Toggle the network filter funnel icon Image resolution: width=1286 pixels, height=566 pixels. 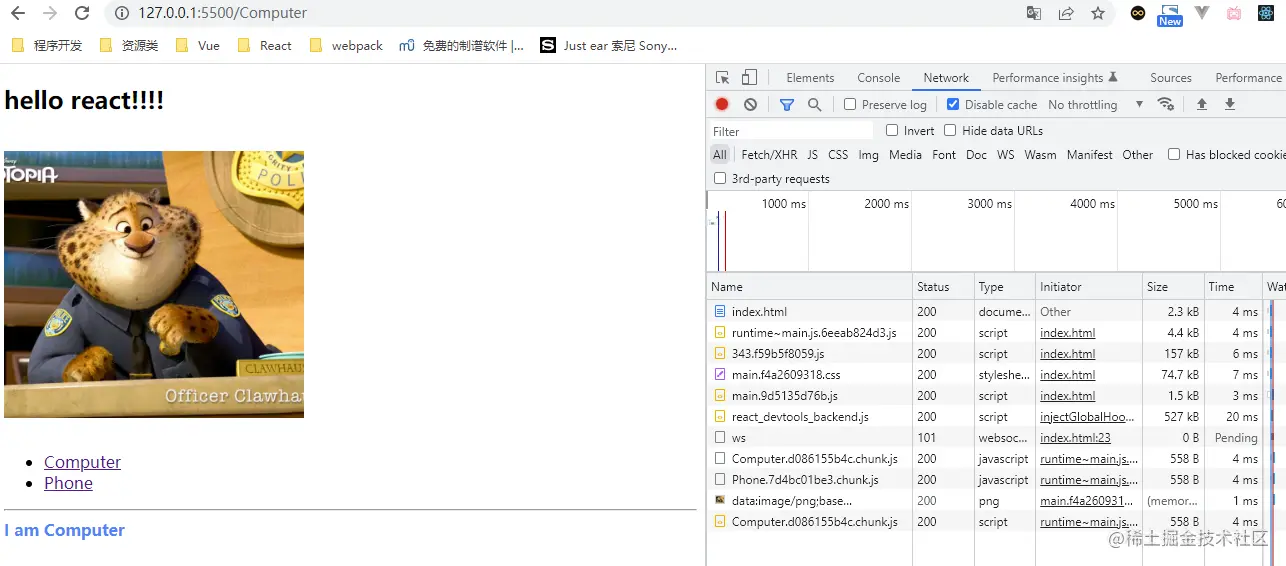tap(787, 104)
